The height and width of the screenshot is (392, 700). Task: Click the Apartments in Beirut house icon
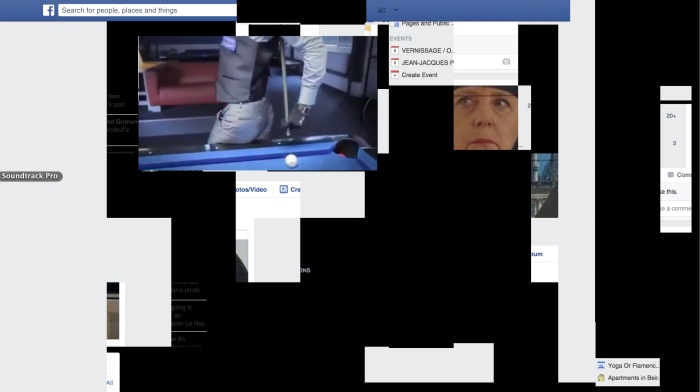click(x=601, y=378)
